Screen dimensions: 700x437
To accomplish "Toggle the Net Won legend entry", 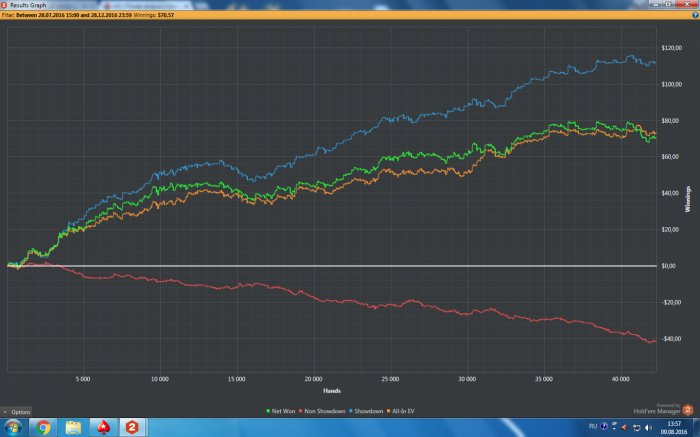I will [x=281, y=411].
